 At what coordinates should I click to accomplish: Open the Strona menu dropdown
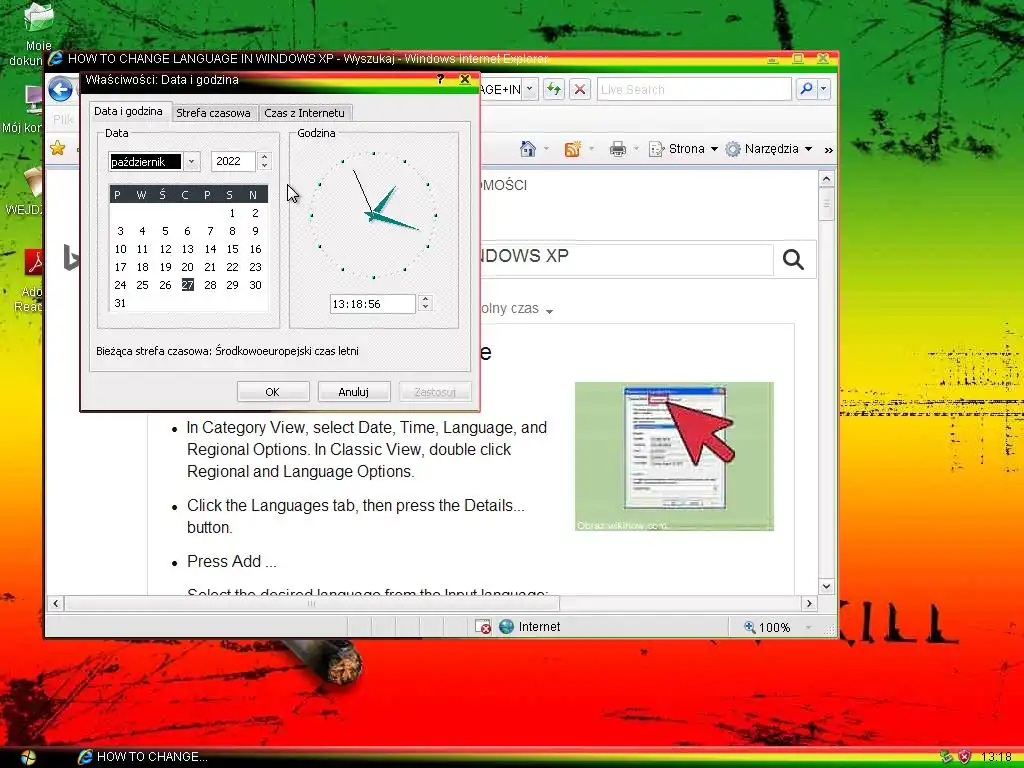684,149
